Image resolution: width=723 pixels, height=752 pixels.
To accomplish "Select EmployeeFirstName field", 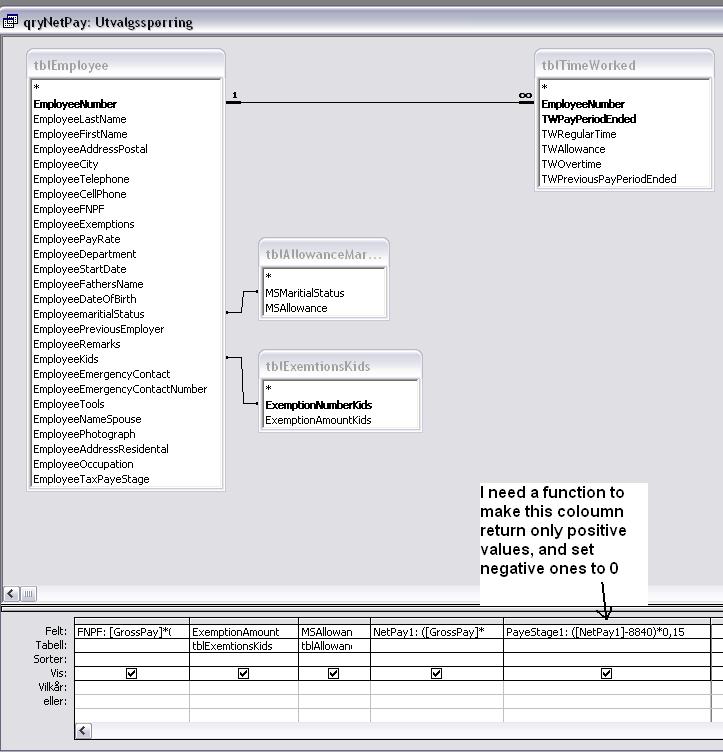I will 126,134.
